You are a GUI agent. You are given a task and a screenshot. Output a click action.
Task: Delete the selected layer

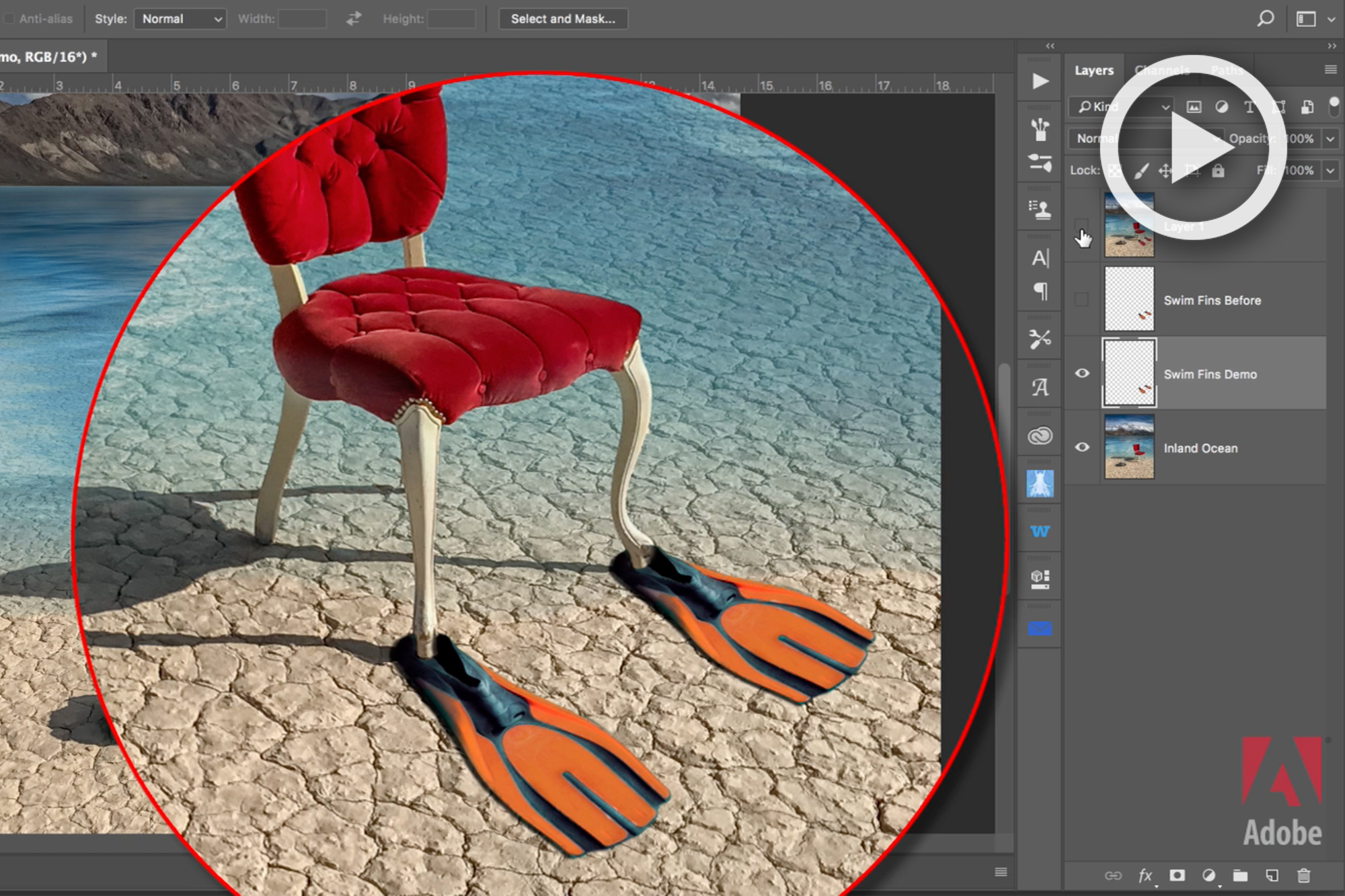click(1303, 875)
